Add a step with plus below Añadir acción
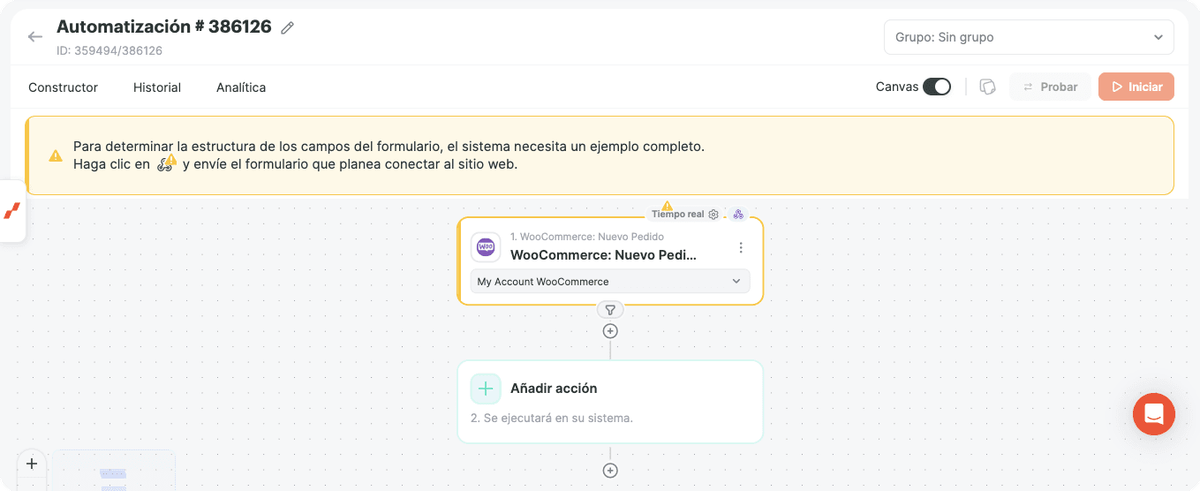Screen dimensions: 1200x491 (610, 470)
